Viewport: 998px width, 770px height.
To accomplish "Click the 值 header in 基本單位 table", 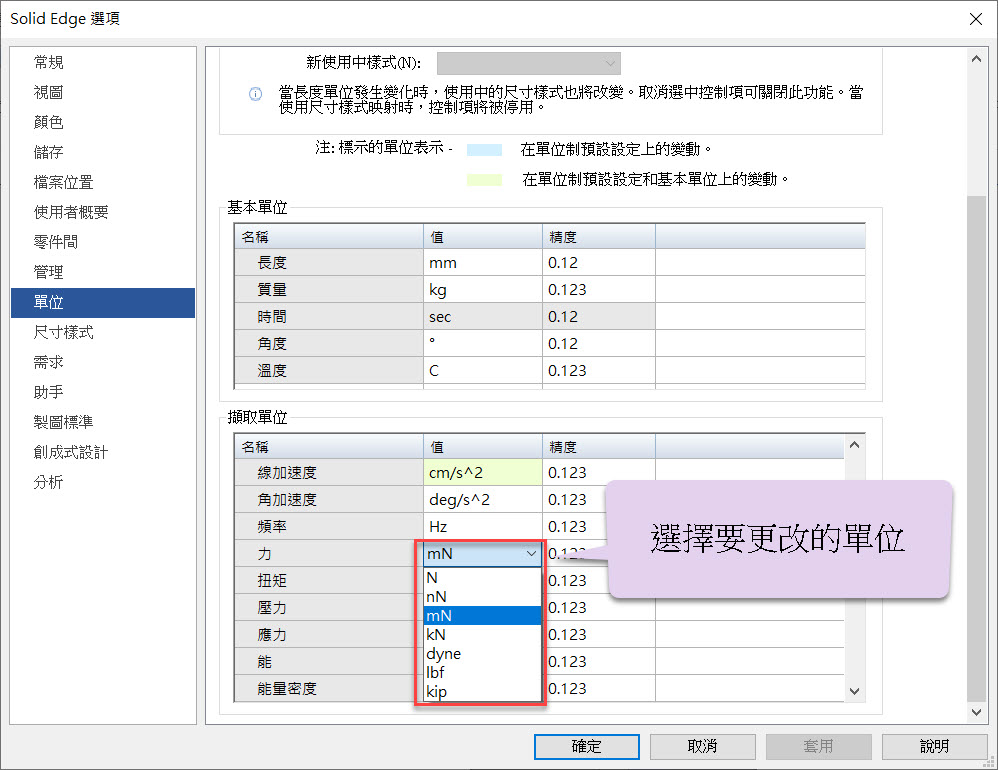I will tap(482, 237).
